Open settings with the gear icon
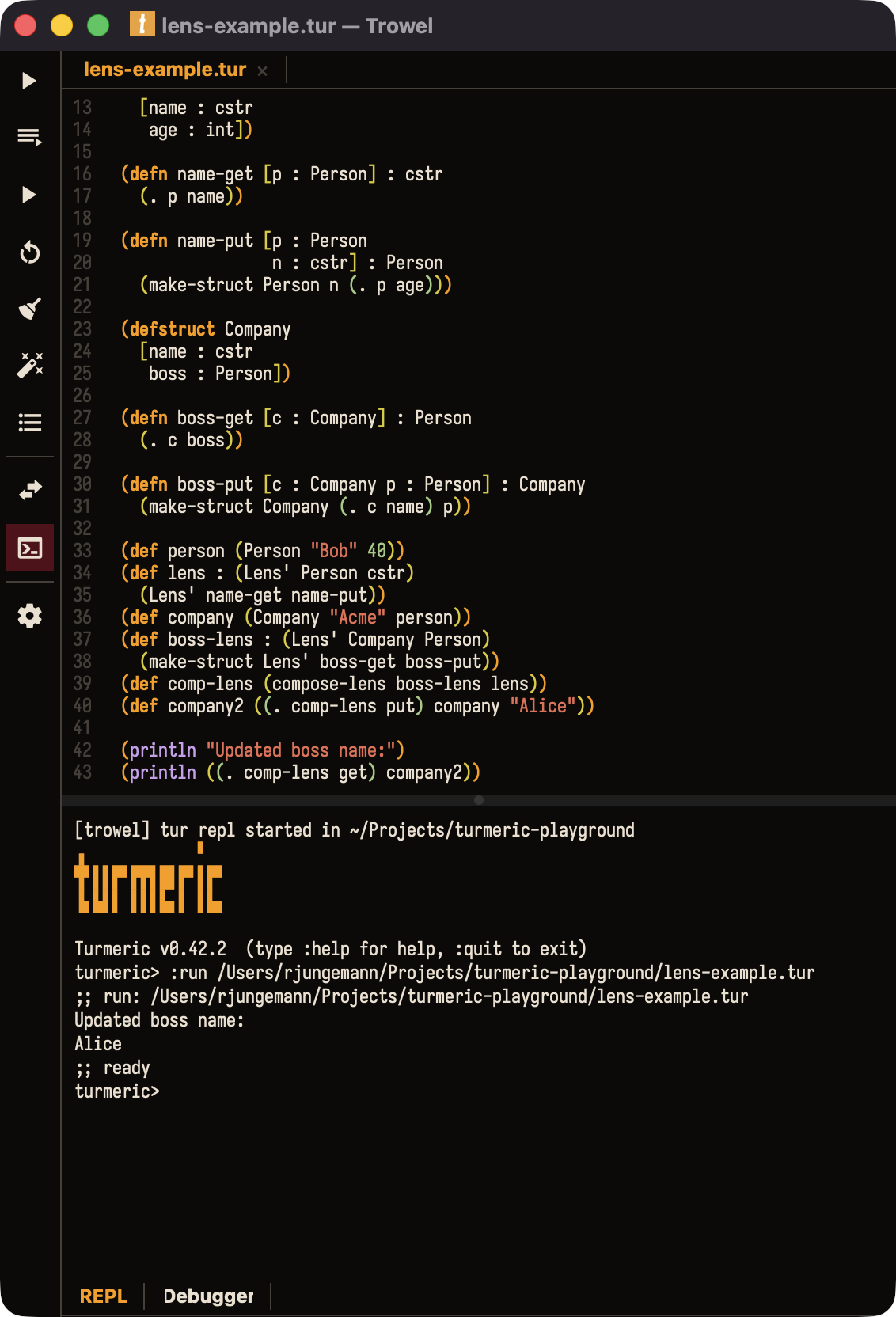 (x=29, y=616)
